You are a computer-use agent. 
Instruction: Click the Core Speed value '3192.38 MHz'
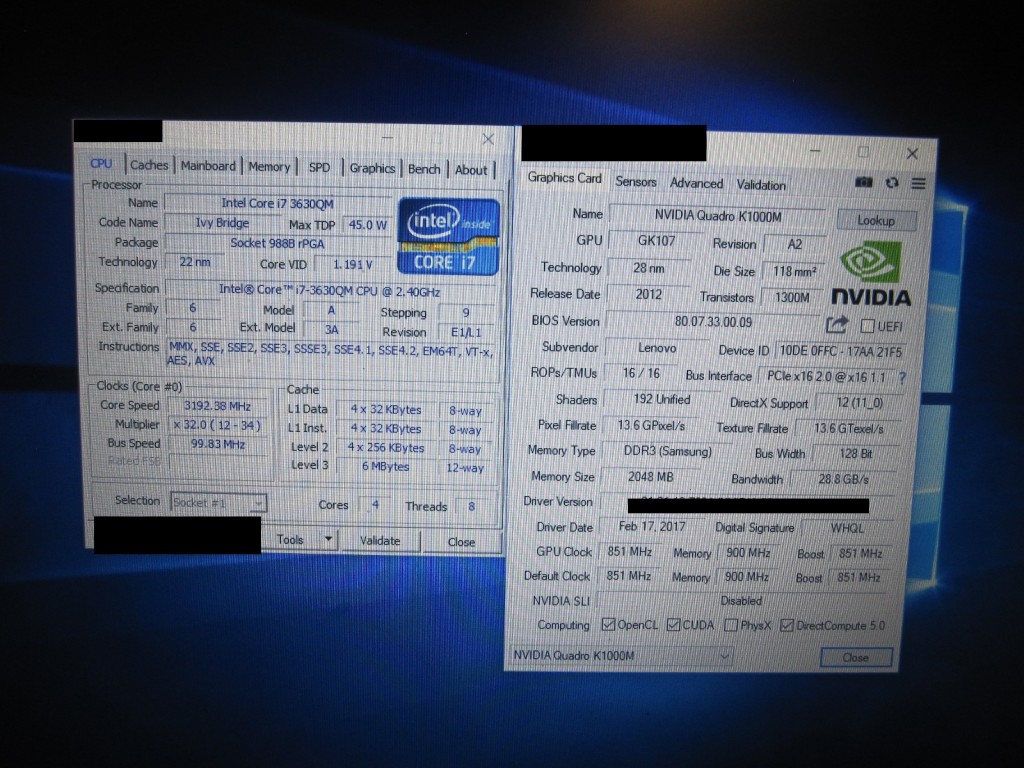217,406
